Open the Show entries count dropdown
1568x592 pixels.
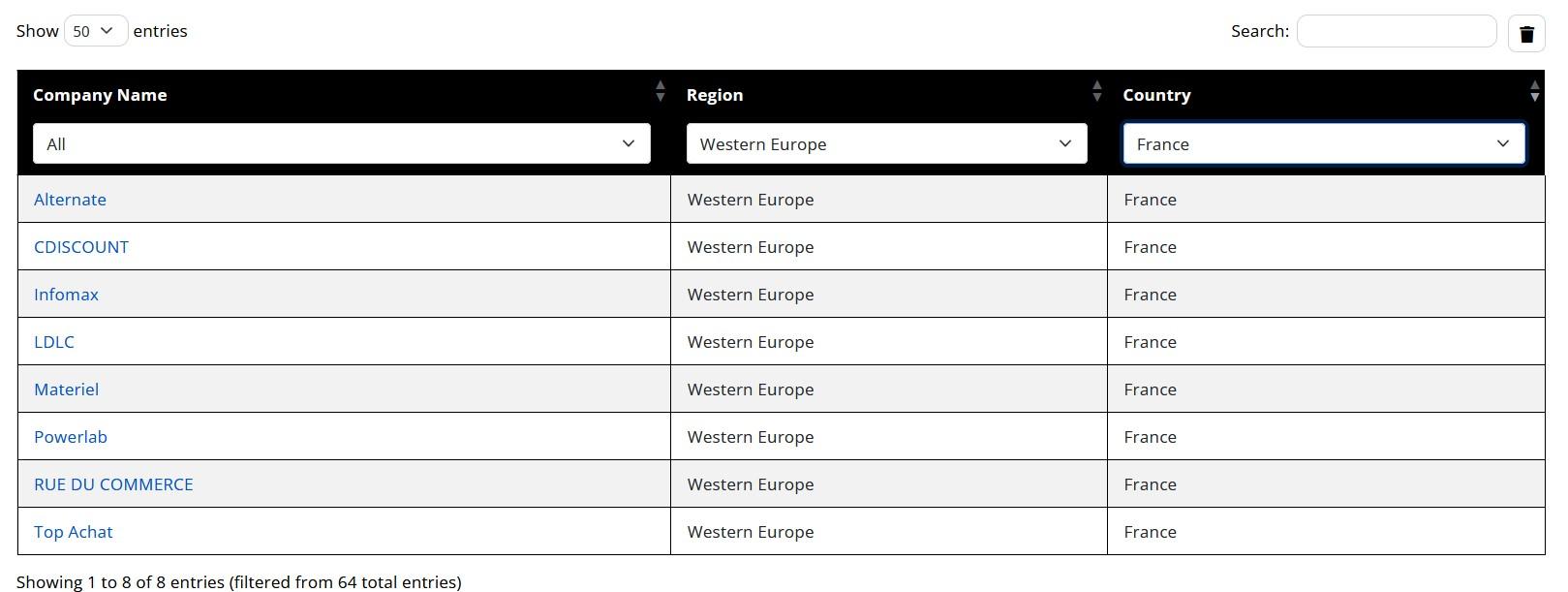tap(95, 31)
